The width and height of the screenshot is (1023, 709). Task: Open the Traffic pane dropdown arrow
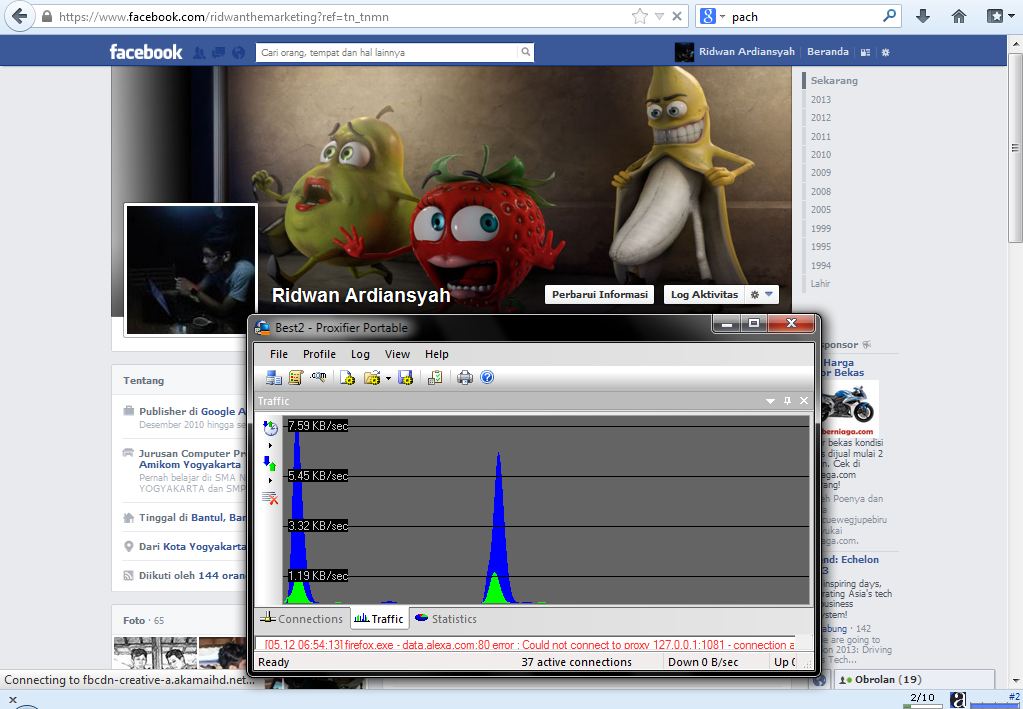click(771, 401)
